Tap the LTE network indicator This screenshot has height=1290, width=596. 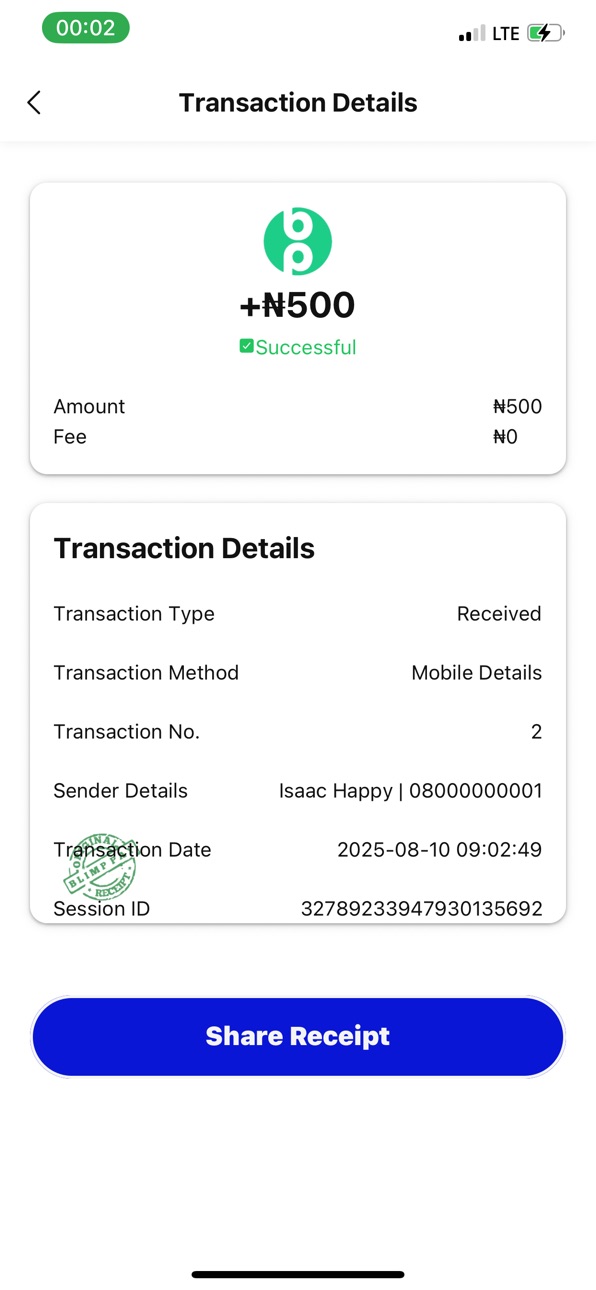pos(506,34)
